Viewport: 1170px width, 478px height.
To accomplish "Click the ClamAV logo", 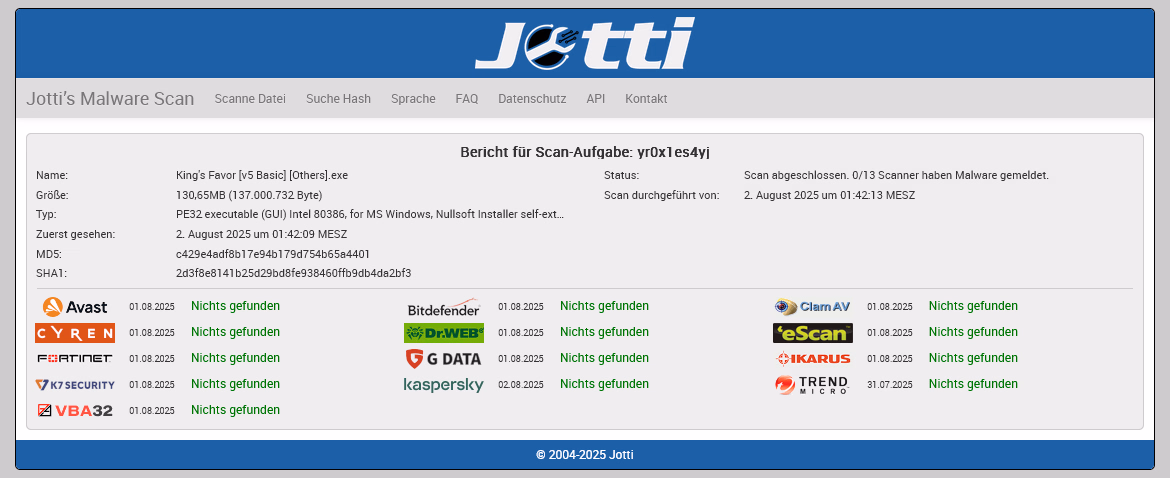I will [x=813, y=306].
